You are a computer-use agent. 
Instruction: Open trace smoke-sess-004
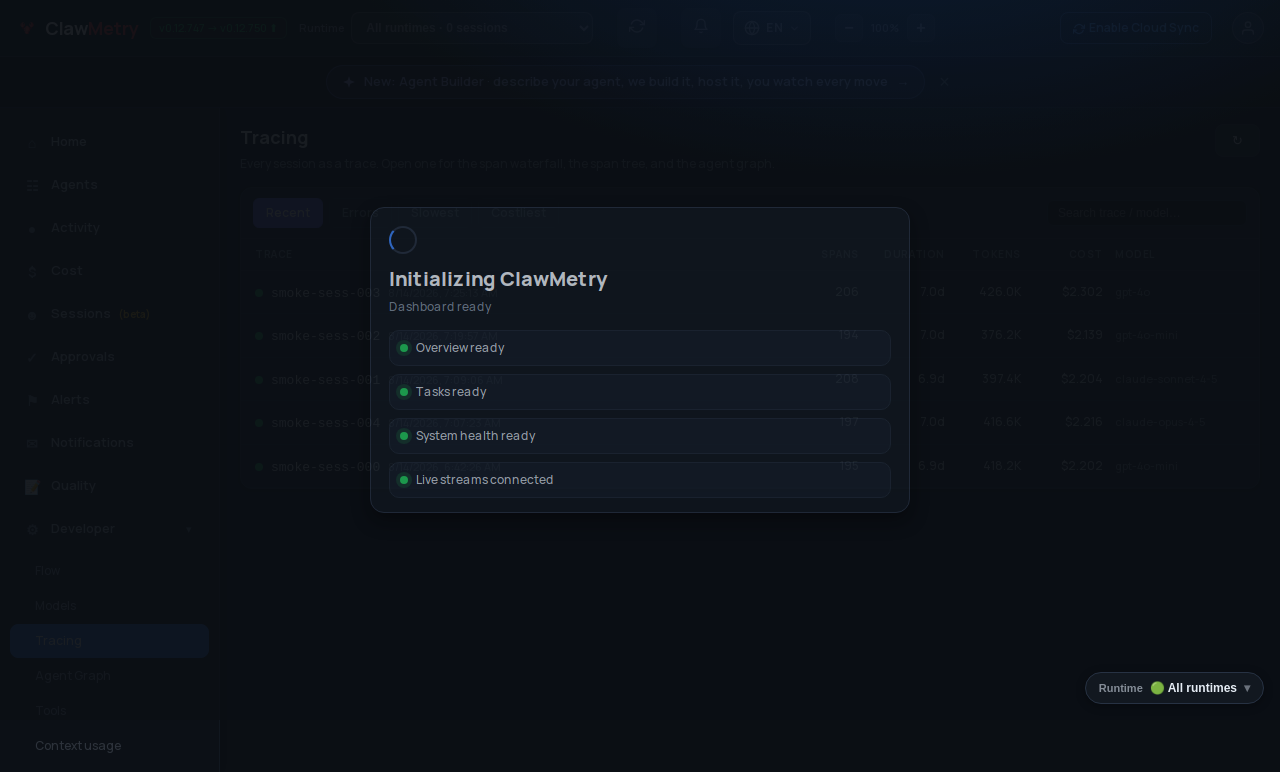pyautogui.click(x=326, y=423)
